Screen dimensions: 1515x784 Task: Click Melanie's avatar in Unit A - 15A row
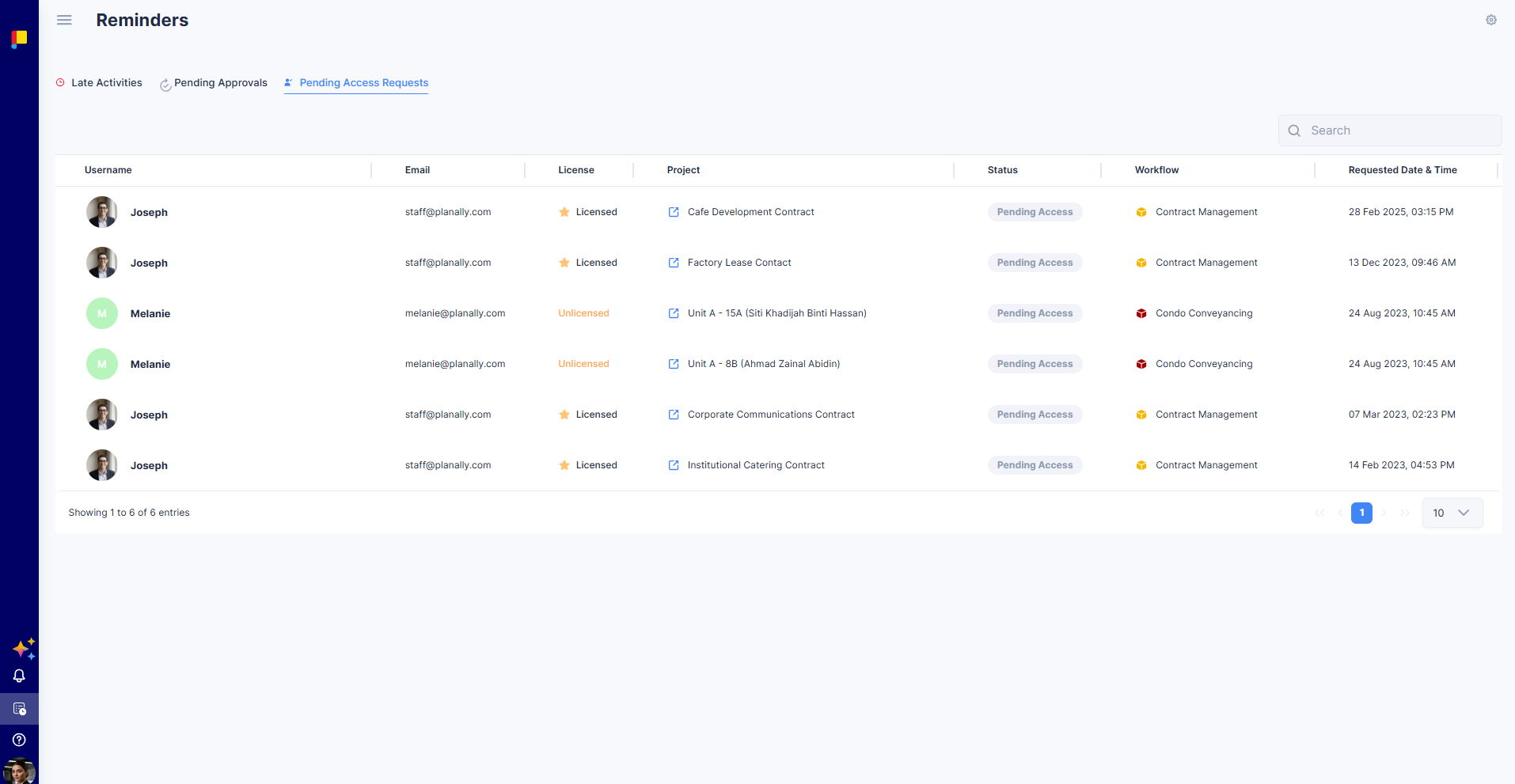coord(102,313)
